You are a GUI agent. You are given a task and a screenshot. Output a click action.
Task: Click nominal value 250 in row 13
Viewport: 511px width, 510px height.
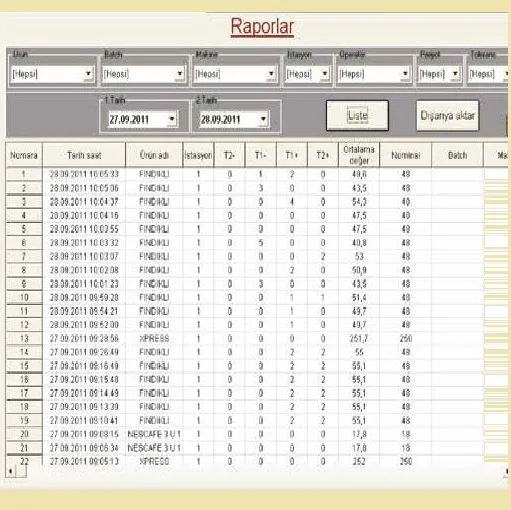pos(406,338)
